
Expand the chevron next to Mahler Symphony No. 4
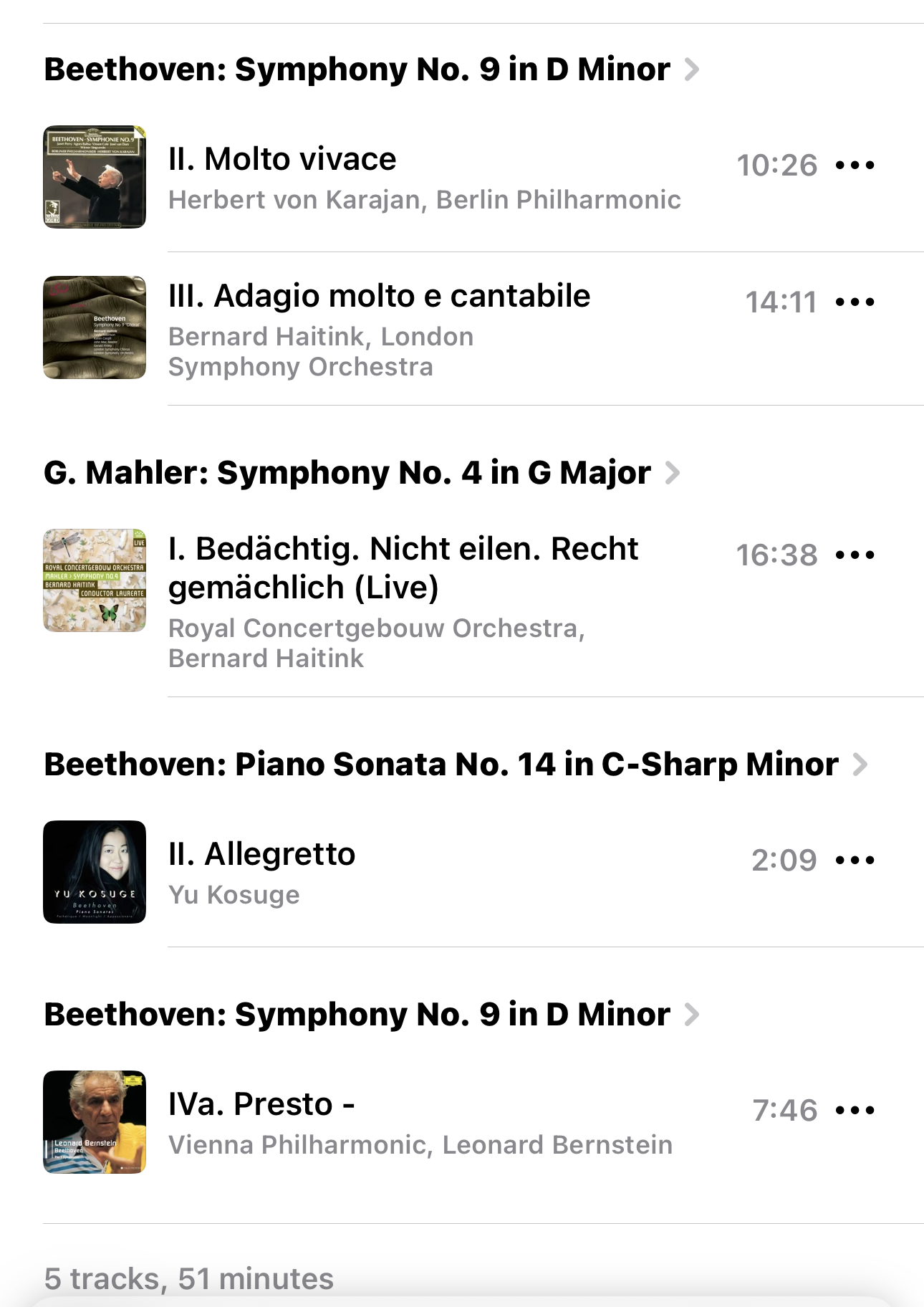pos(673,473)
